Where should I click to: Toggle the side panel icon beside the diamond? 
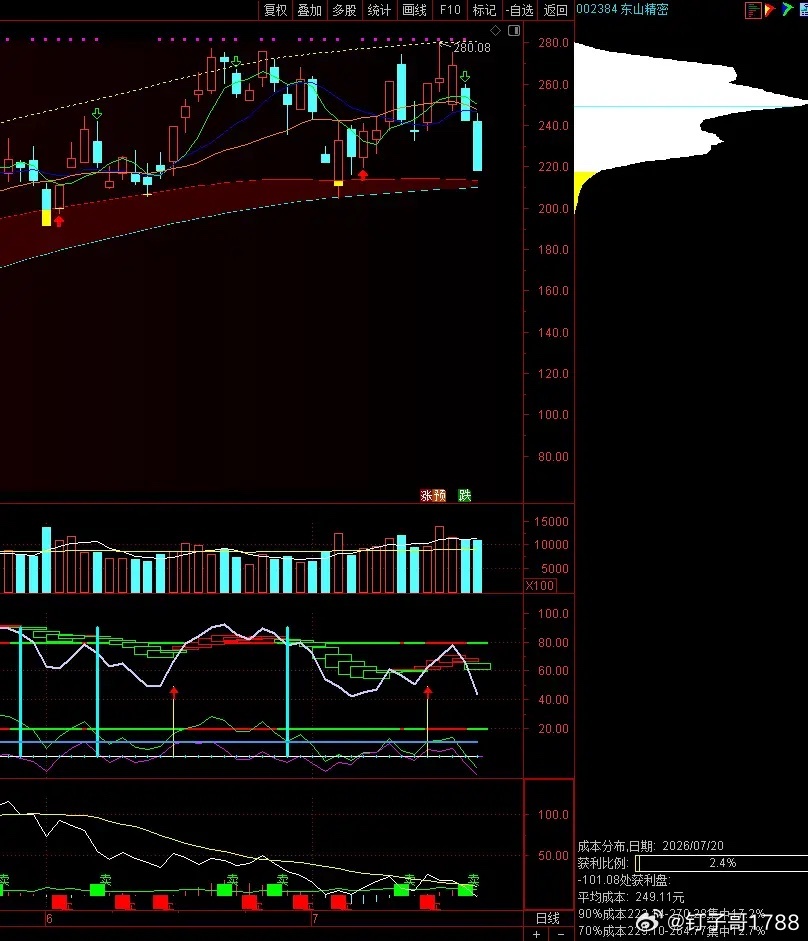(x=514, y=31)
